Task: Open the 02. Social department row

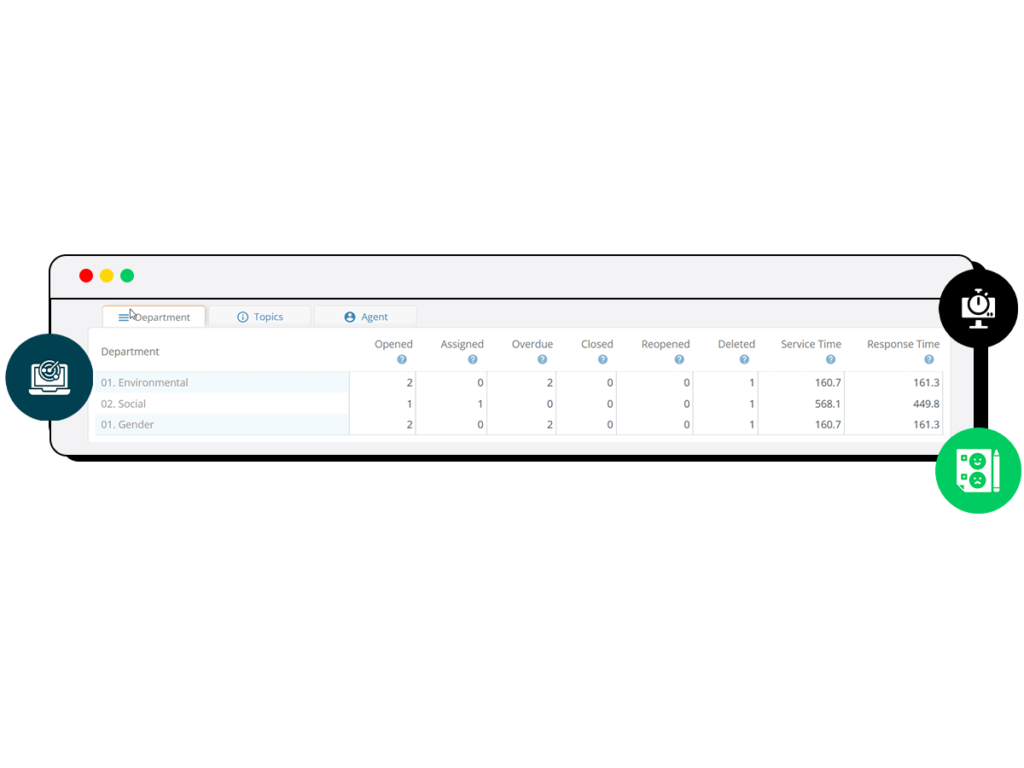Action: tap(123, 404)
